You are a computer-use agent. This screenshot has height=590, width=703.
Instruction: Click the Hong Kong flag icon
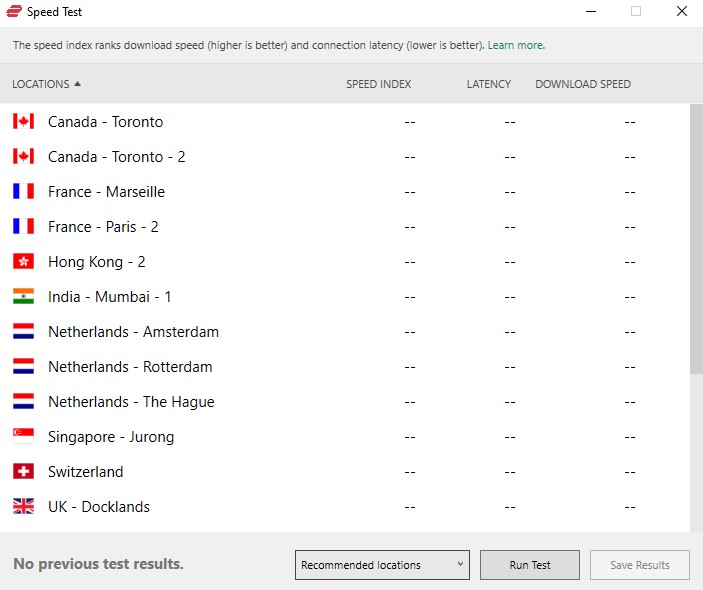(x=23, y=262)
